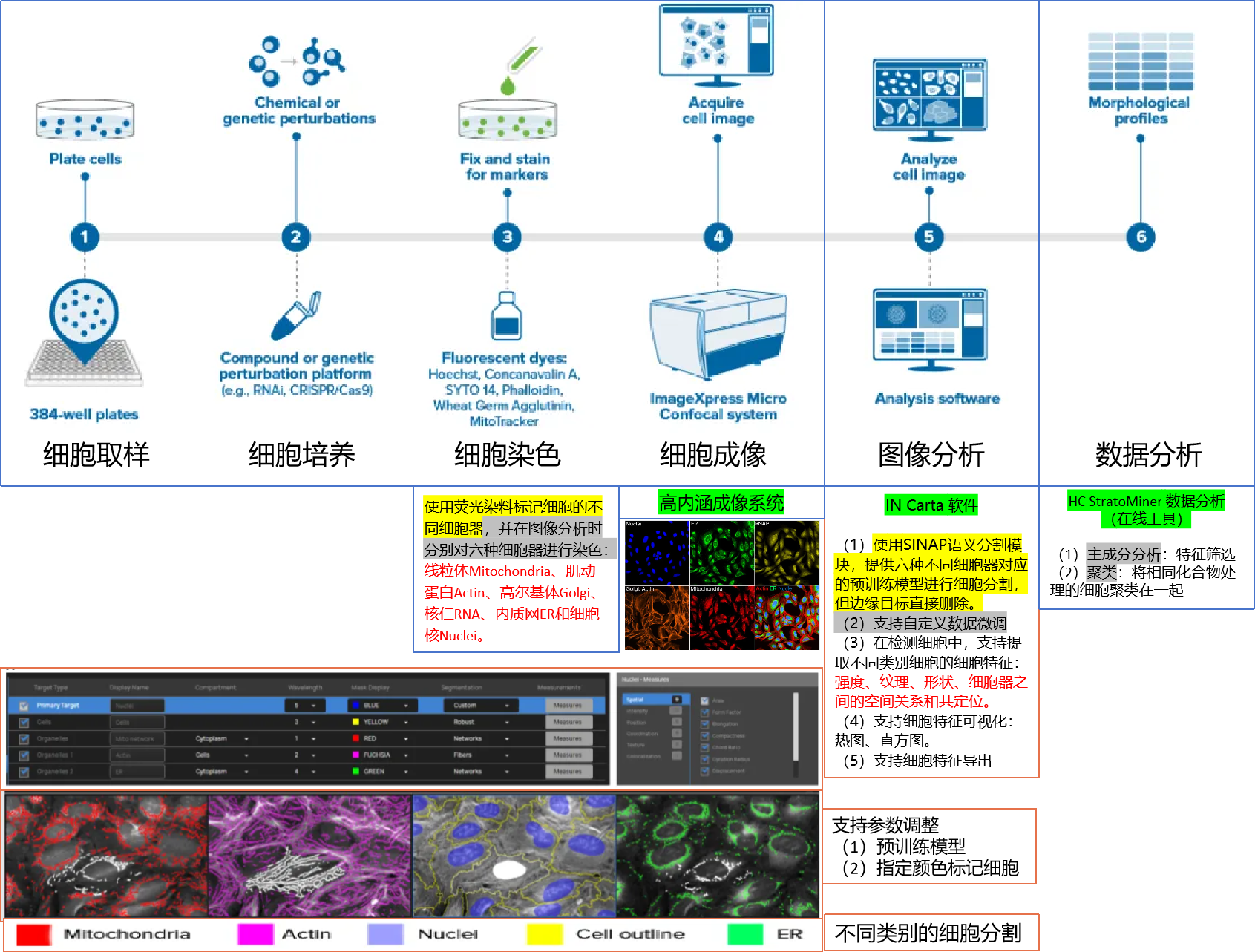
Task: Click the Analysis software monitor icon
Action: (x=930, y=330)
